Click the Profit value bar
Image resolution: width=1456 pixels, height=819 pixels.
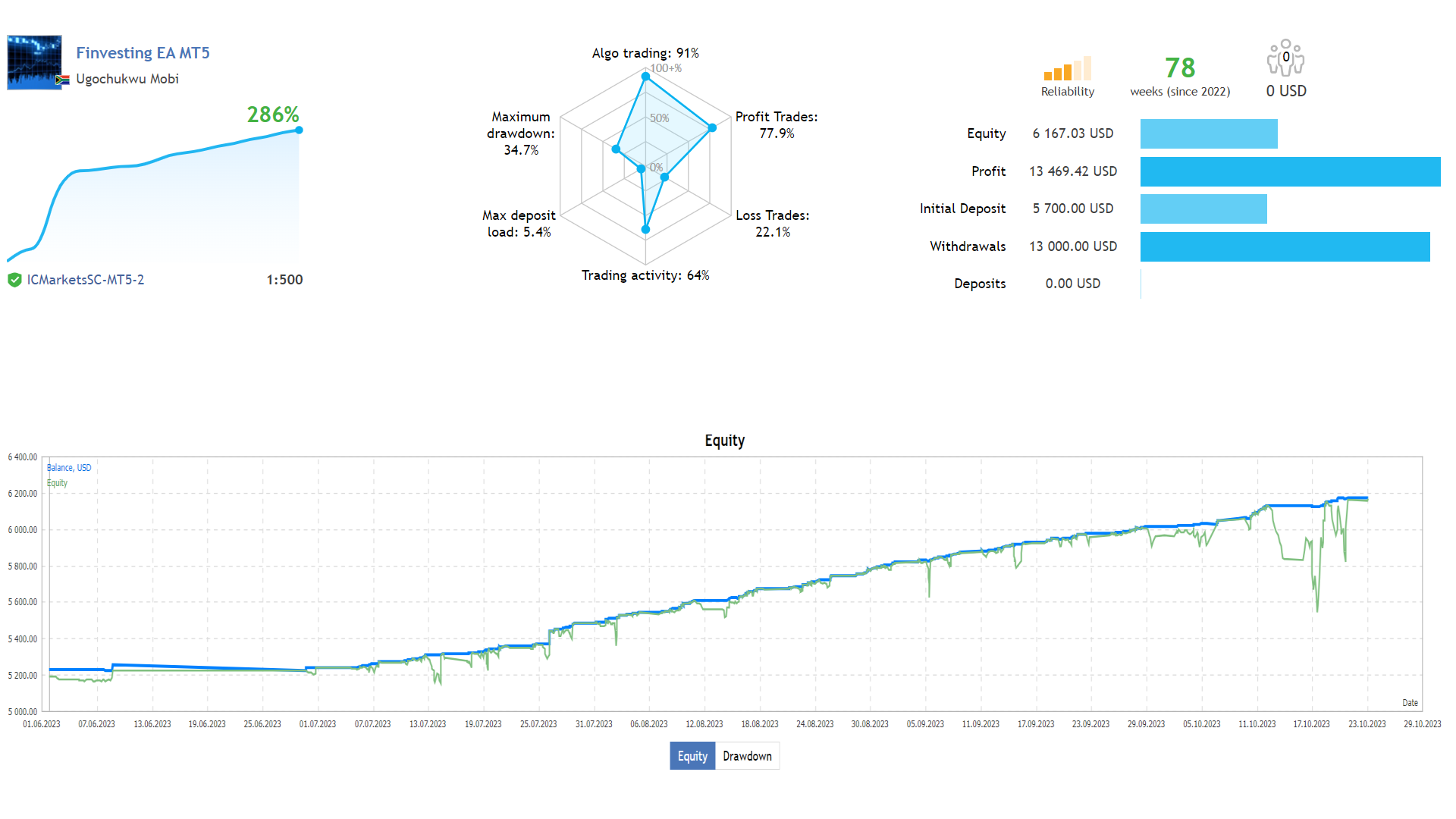click(1289, 171)
